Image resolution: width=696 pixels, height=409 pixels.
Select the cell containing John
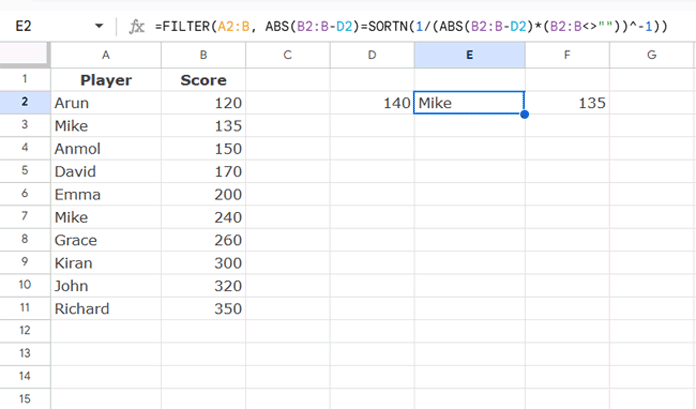106,286
